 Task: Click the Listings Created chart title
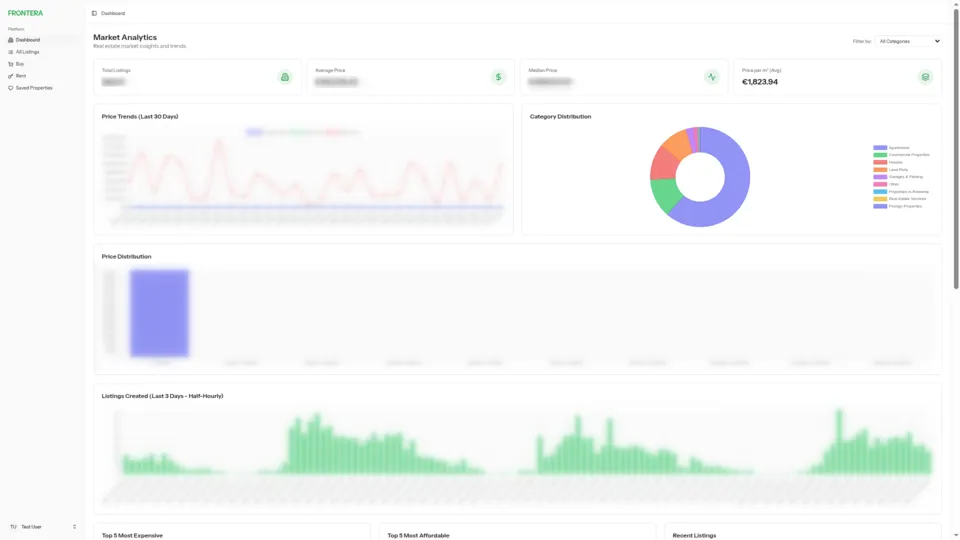[162, 396]
